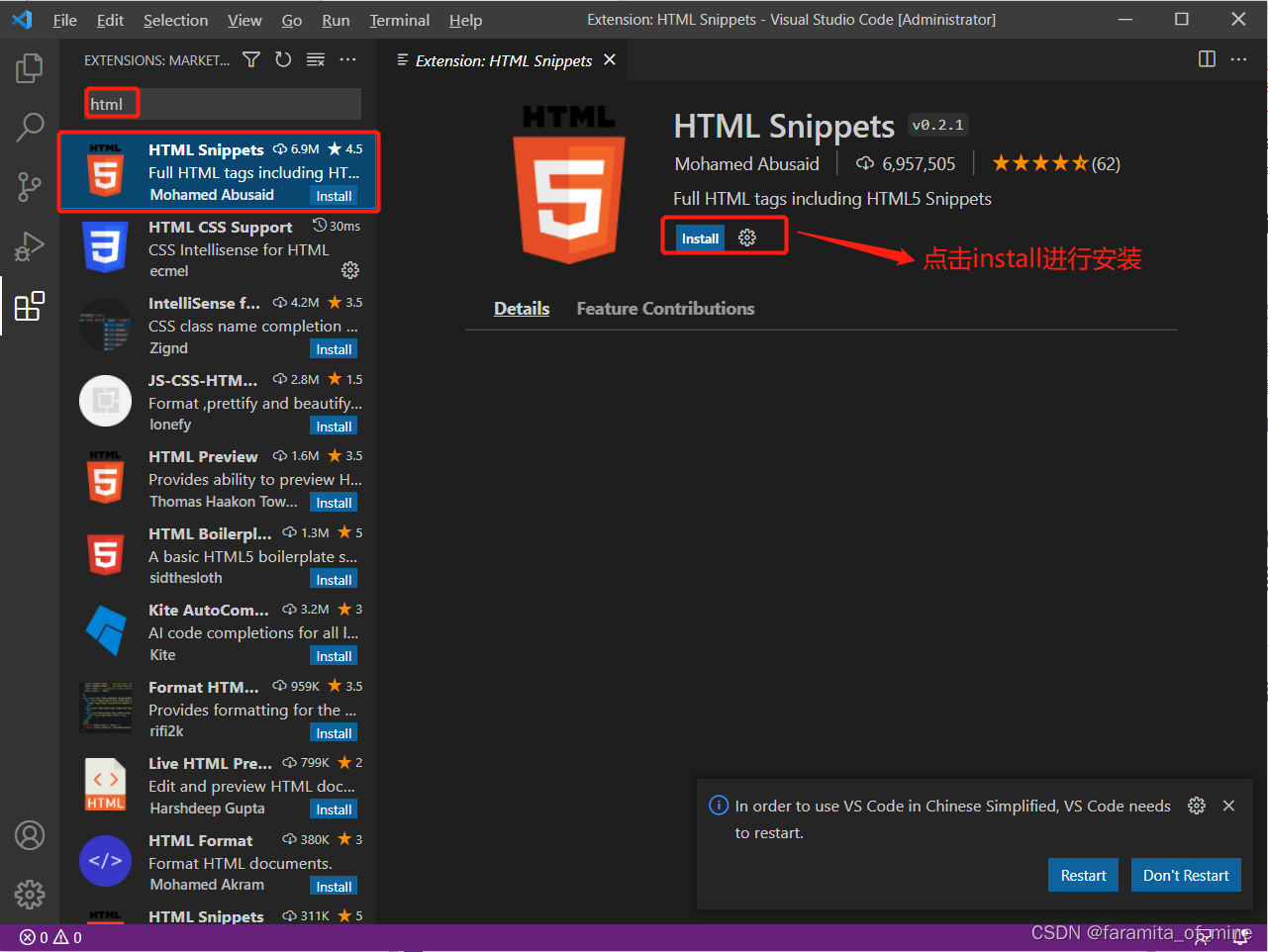Click publisher name Mohamed Abusaid in details
The image size is (1268, 952).
pos(747,163)
